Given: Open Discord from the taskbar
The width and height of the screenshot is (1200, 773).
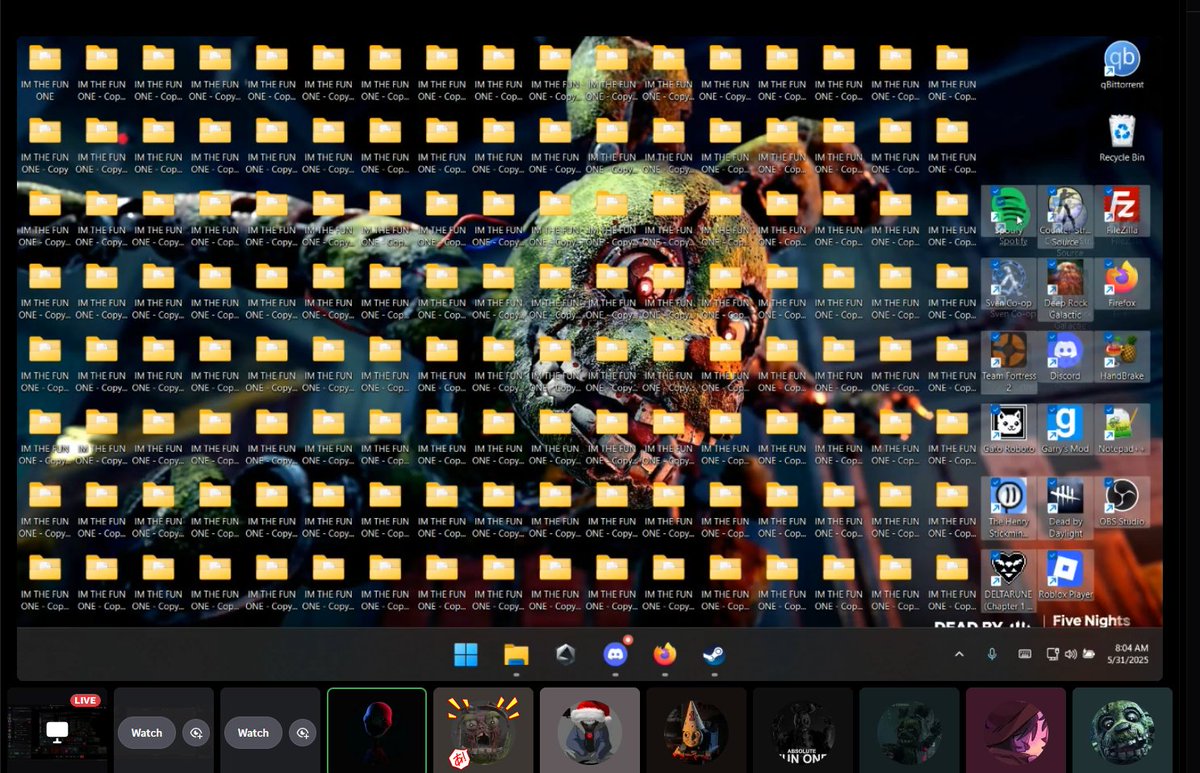Looking at the screenshot, I should (615, 654).
